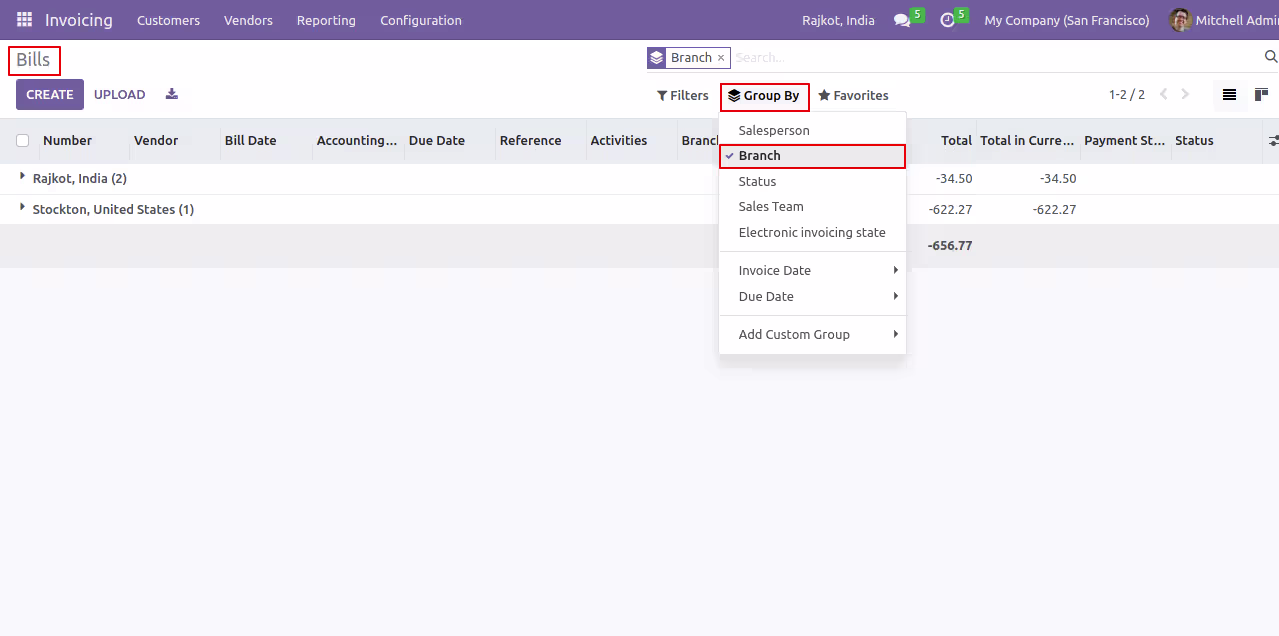The height and width of the screenshot is (636, 1279).
Task: Remove the Branch search facet
Action: [x=721, y=58]
